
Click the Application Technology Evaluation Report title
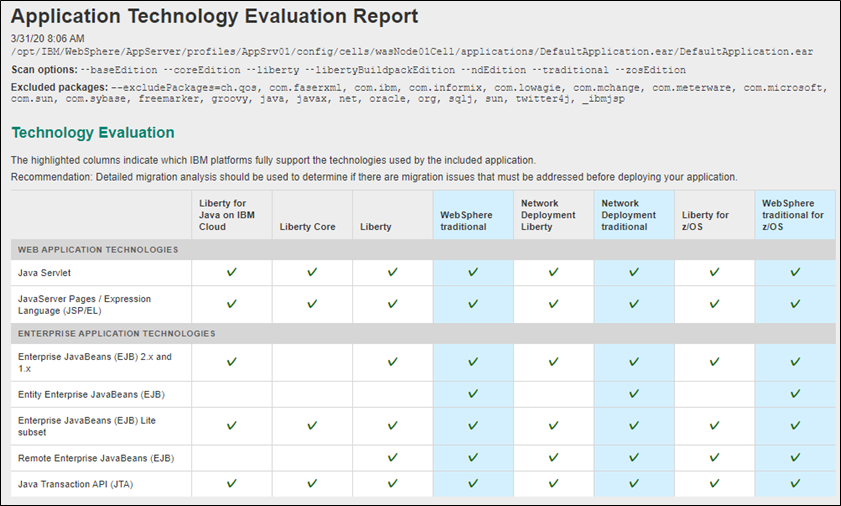click(x=215, y=16)
